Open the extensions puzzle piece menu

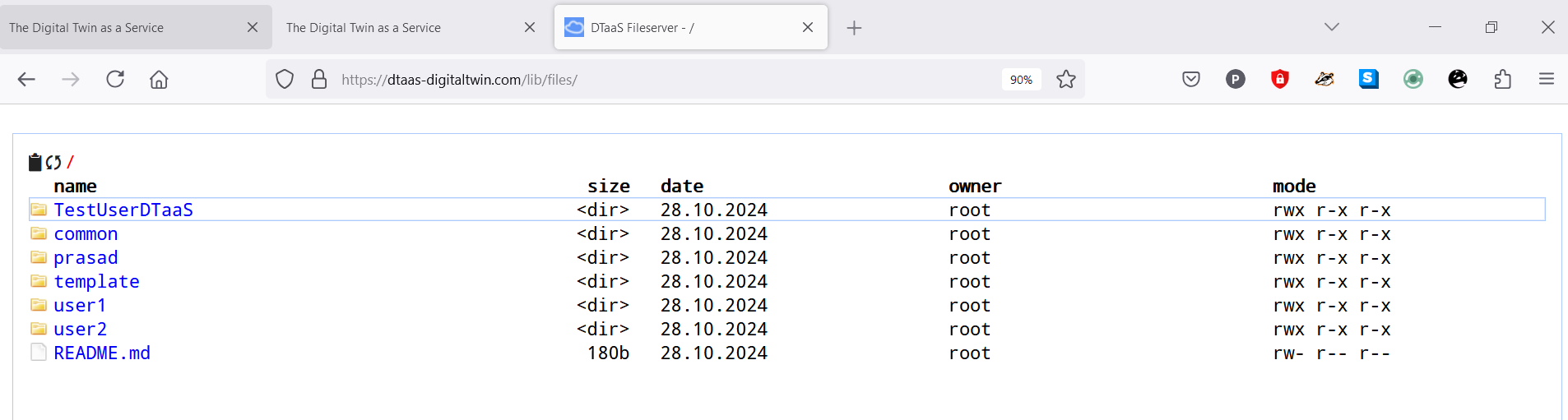click(1502, 79)
